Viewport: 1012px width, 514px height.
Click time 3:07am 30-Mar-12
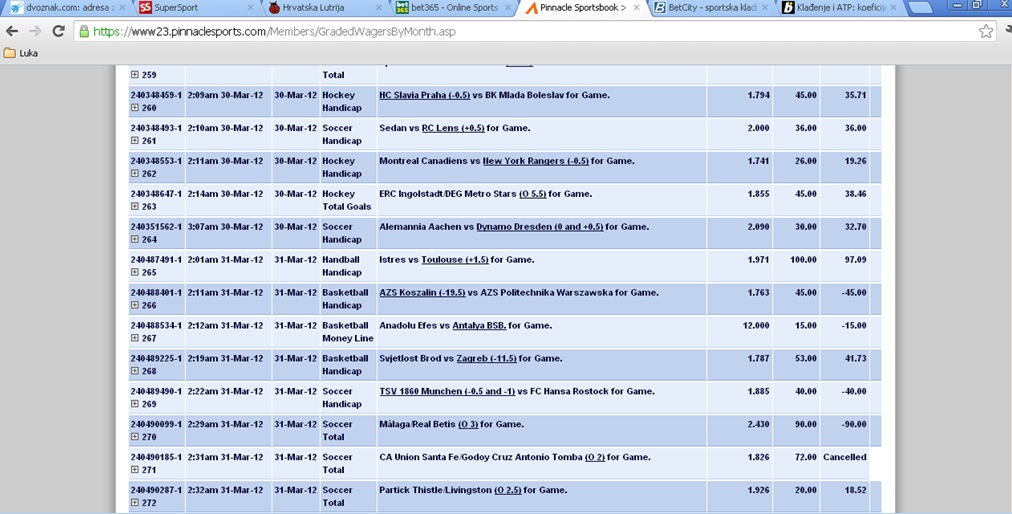225,227
